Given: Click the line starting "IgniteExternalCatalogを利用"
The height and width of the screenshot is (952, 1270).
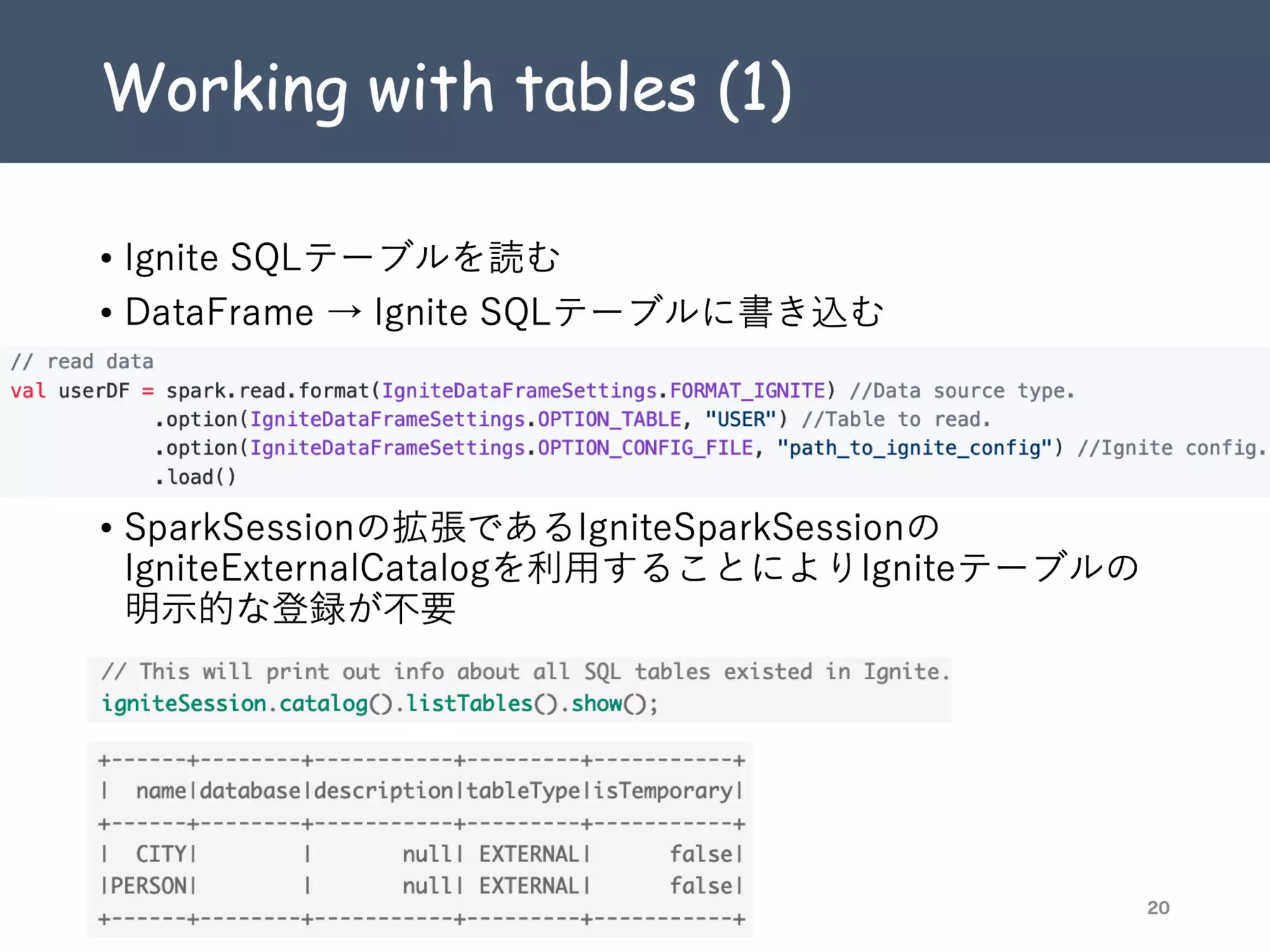Looking at the screenshot, I should pyautogui.click(x=632, y=568).
